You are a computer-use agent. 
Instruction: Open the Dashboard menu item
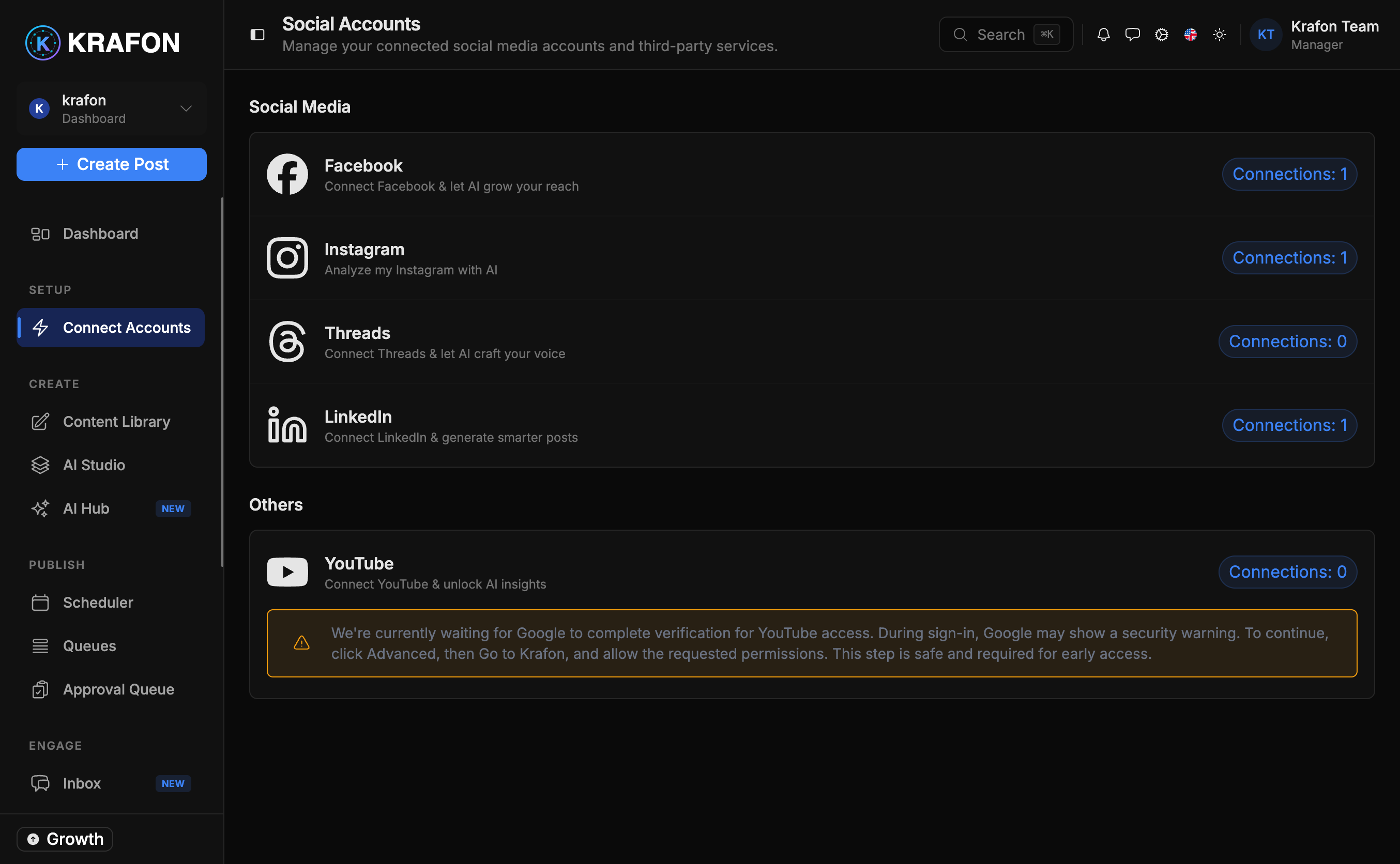(111, 234)
